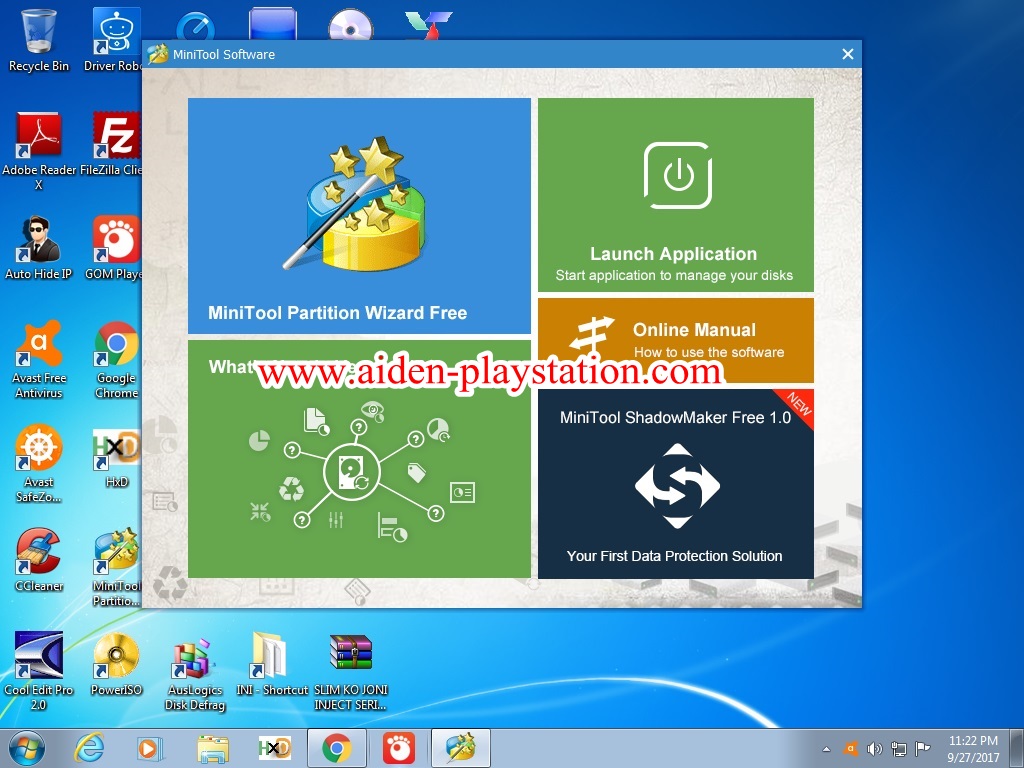Open Recycle Bin on the desktop

(39, 40)
